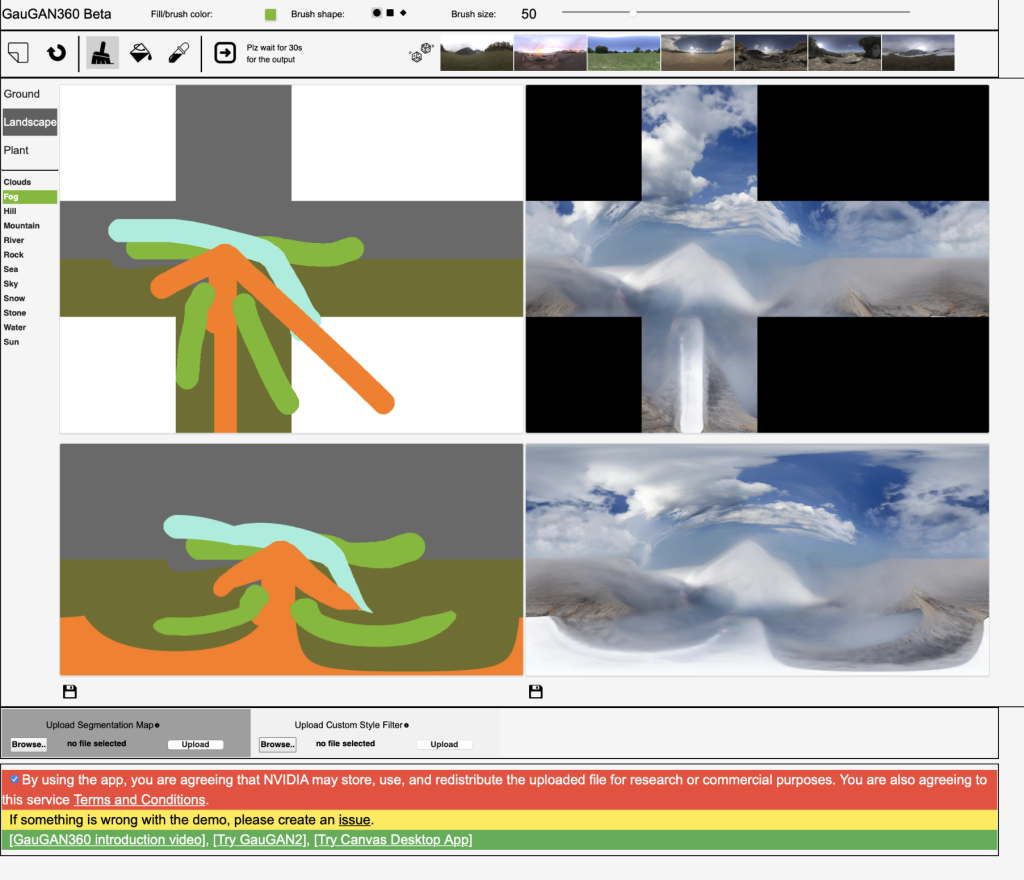The height and width of the screenshot is (880, 1024).
Task: Pick the pink sunset style thumbnail
Action: [x=551, y=53]
